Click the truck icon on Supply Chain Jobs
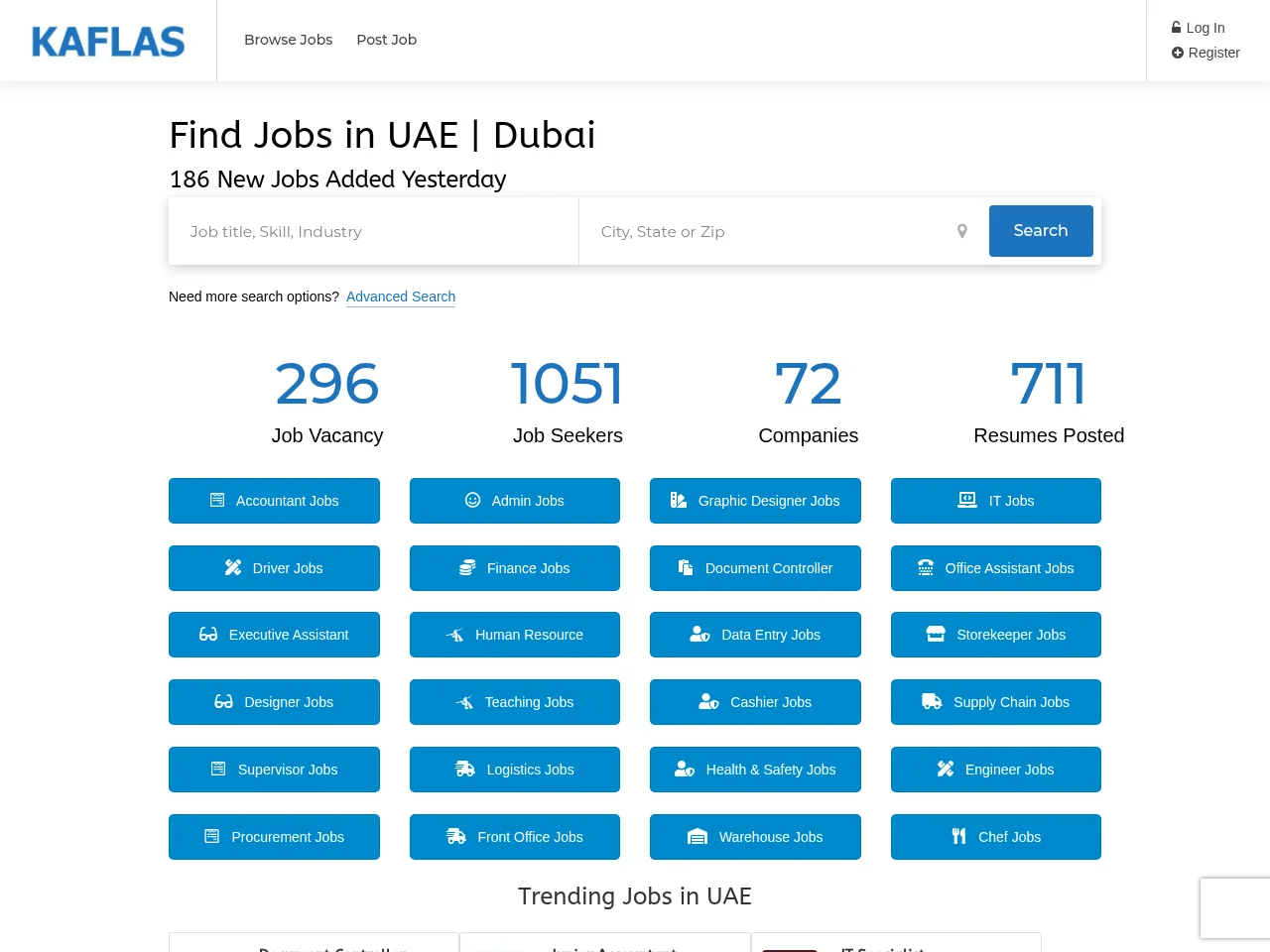Viewport: 1270px width, 952px height. pos(932,701)
